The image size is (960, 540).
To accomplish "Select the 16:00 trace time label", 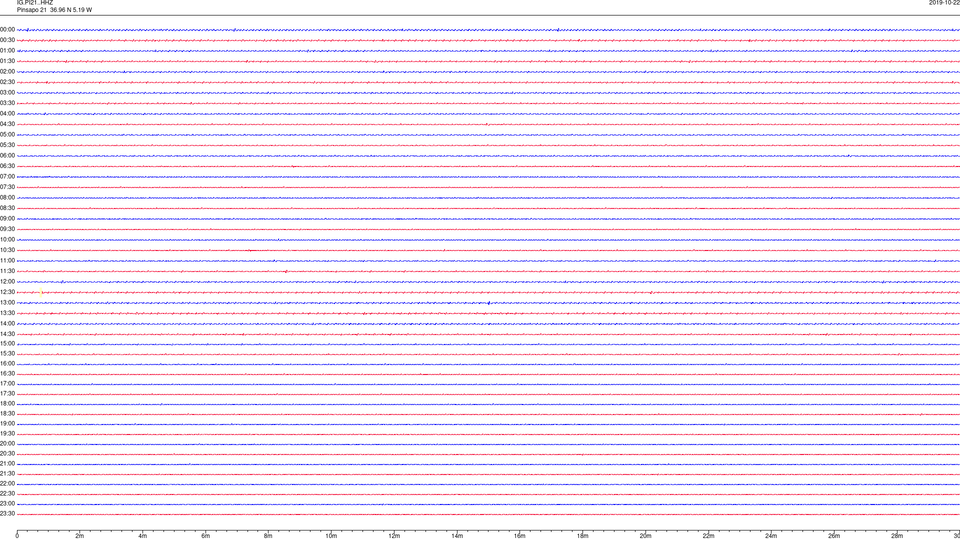I will point(7,364).
